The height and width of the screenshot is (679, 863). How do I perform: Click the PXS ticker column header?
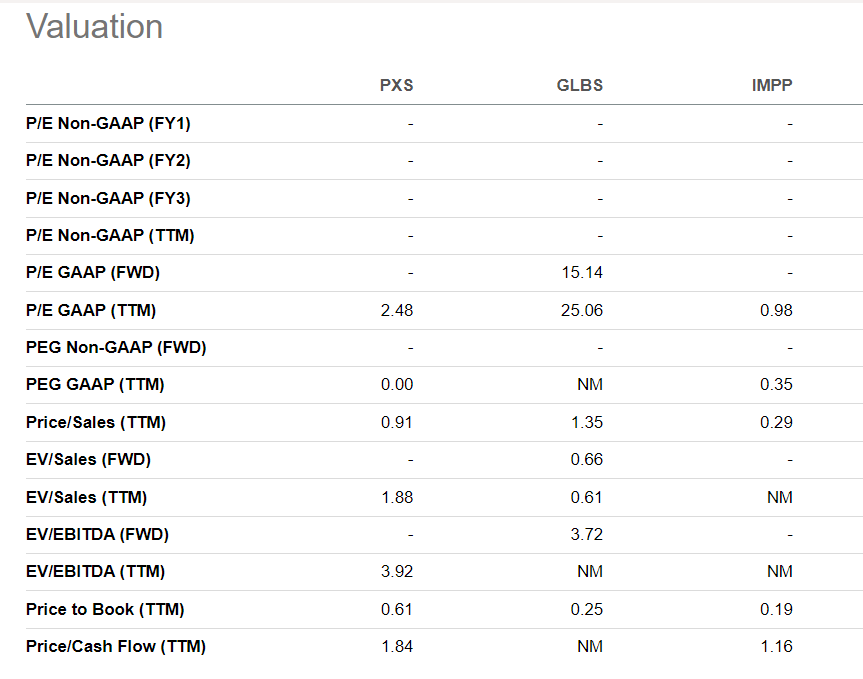[x=396, y=85]
